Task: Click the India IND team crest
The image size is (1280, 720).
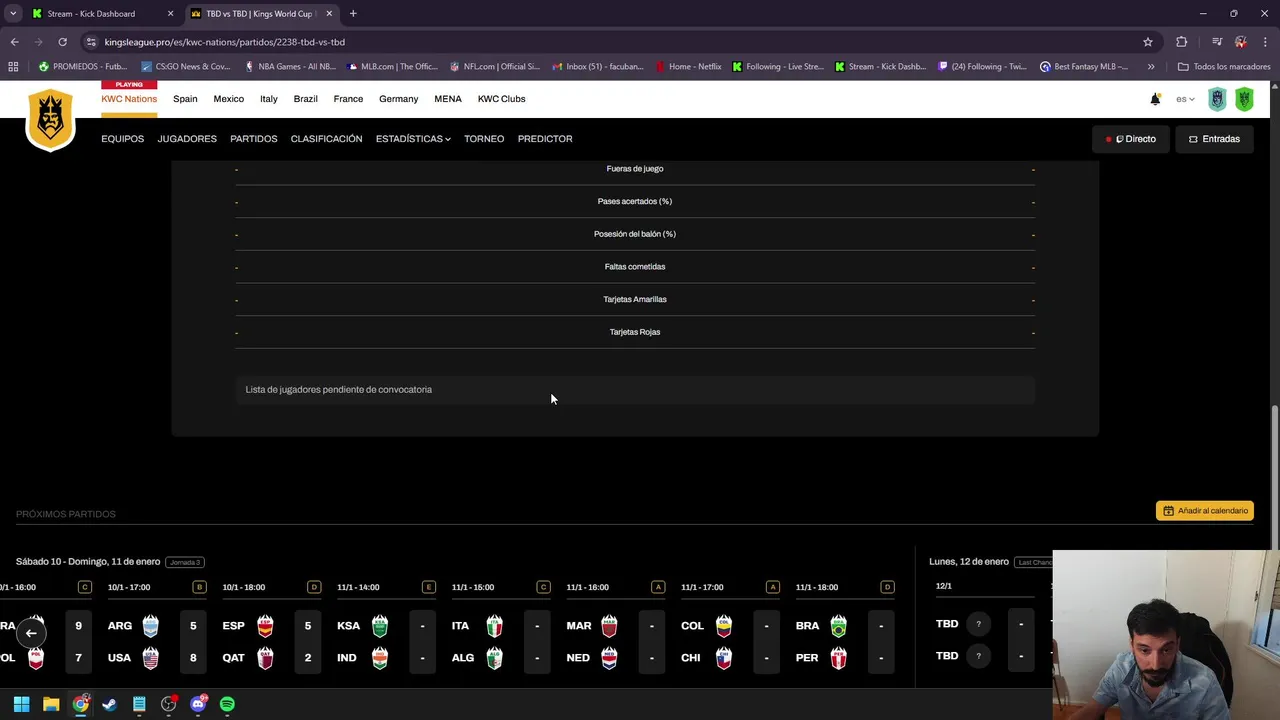Action: click(380, 658)
